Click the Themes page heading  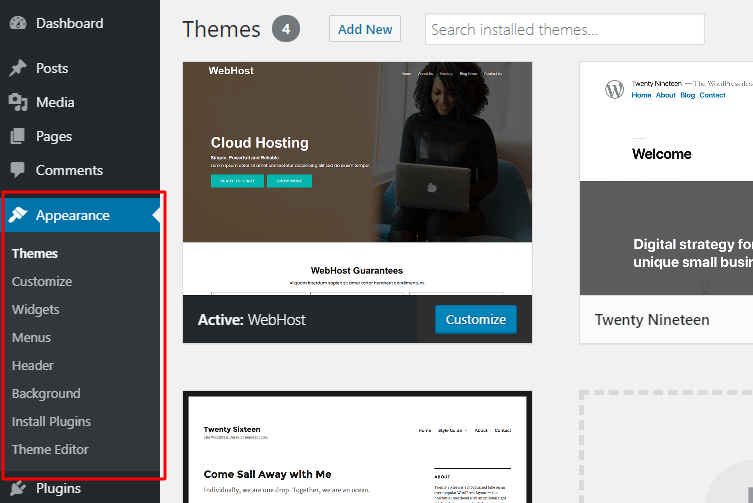point(221,29)
